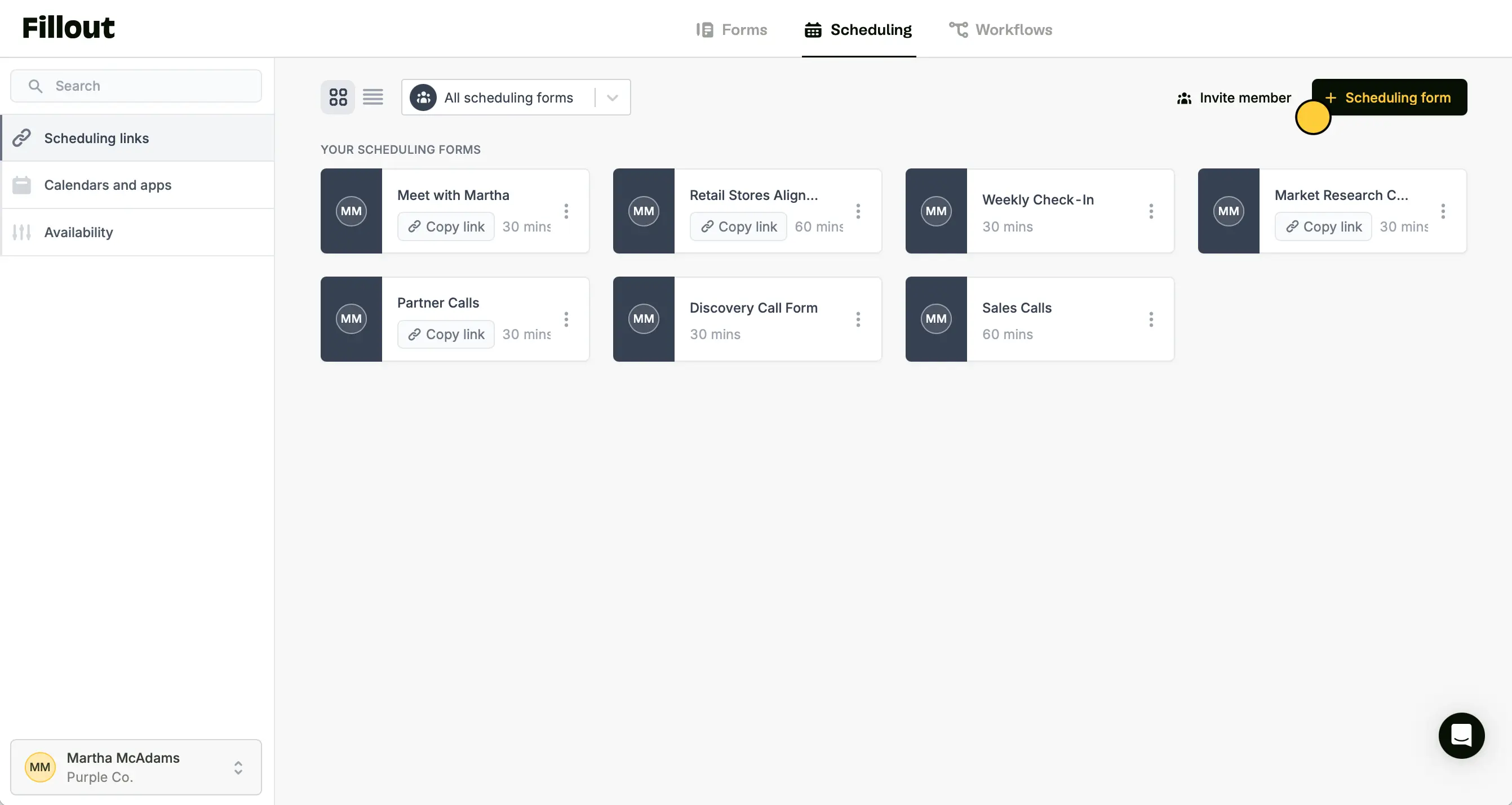1512x805 pixels.
Task: Click Invite member
Action: coord(1234,97)
